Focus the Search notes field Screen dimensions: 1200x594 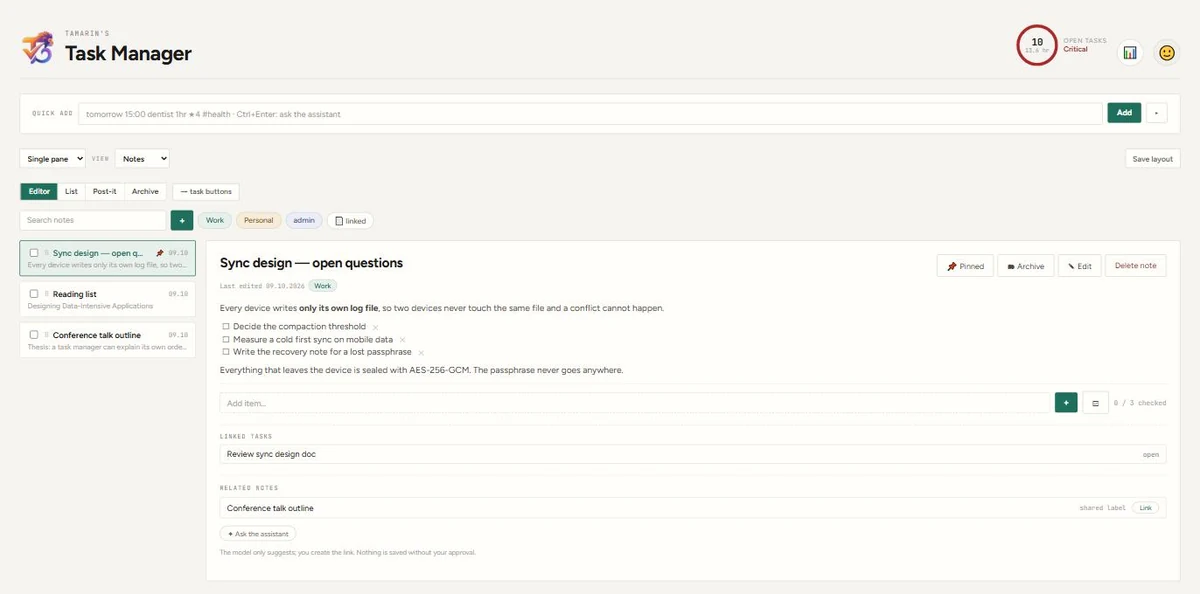point(93,220)
